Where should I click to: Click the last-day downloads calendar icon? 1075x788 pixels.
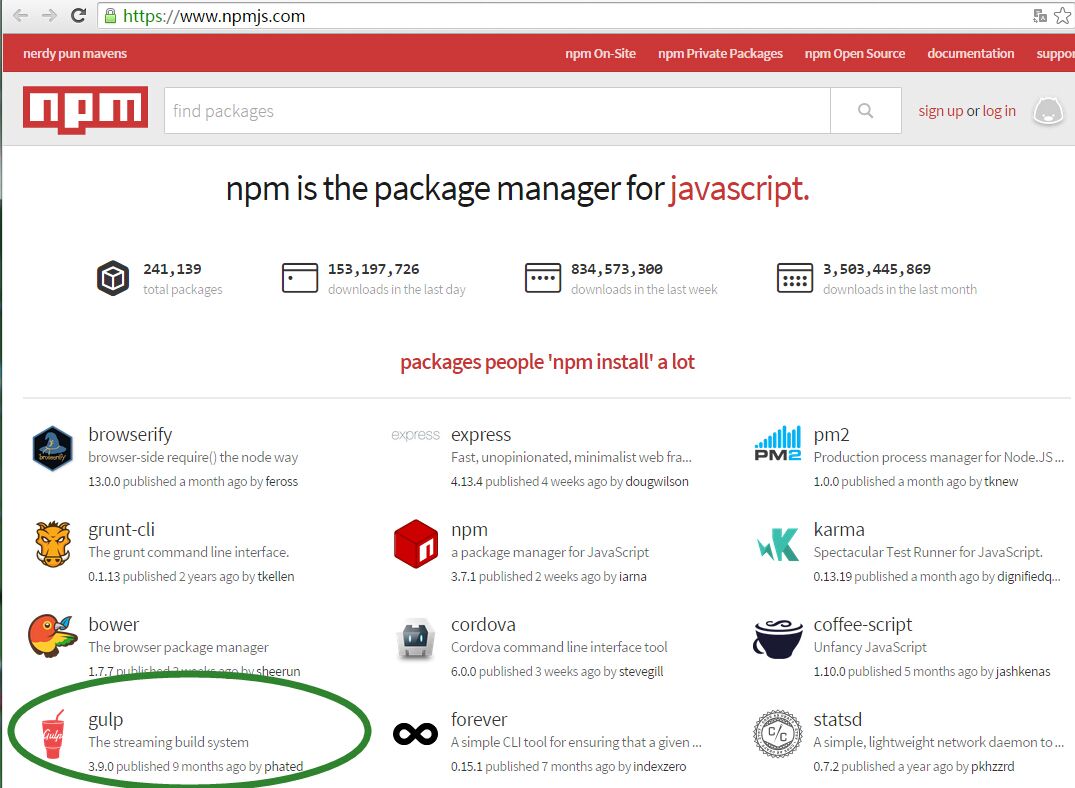[300, 278]
